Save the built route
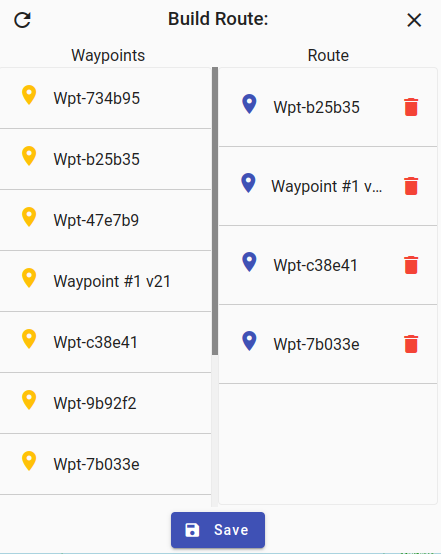This screenshot has height=554, width=441. pyautogui.click(x=218, y=530)
